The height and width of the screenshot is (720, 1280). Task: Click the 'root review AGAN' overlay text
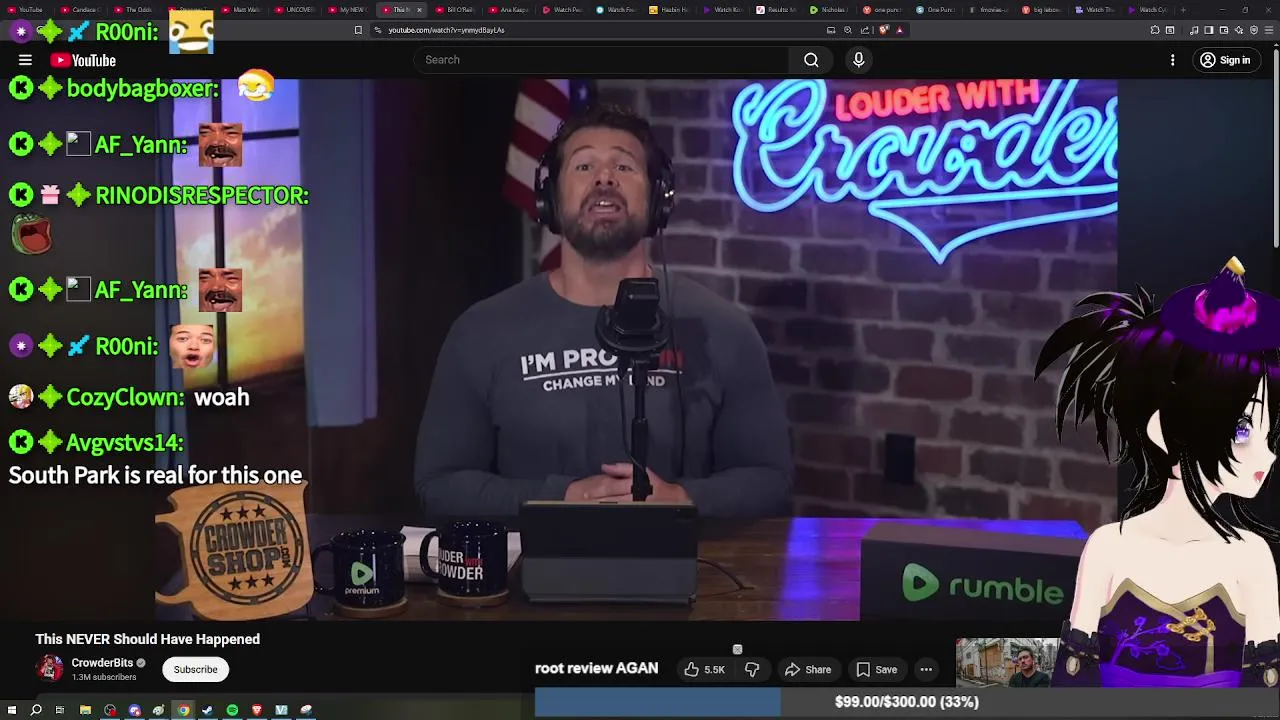point(597,669)
